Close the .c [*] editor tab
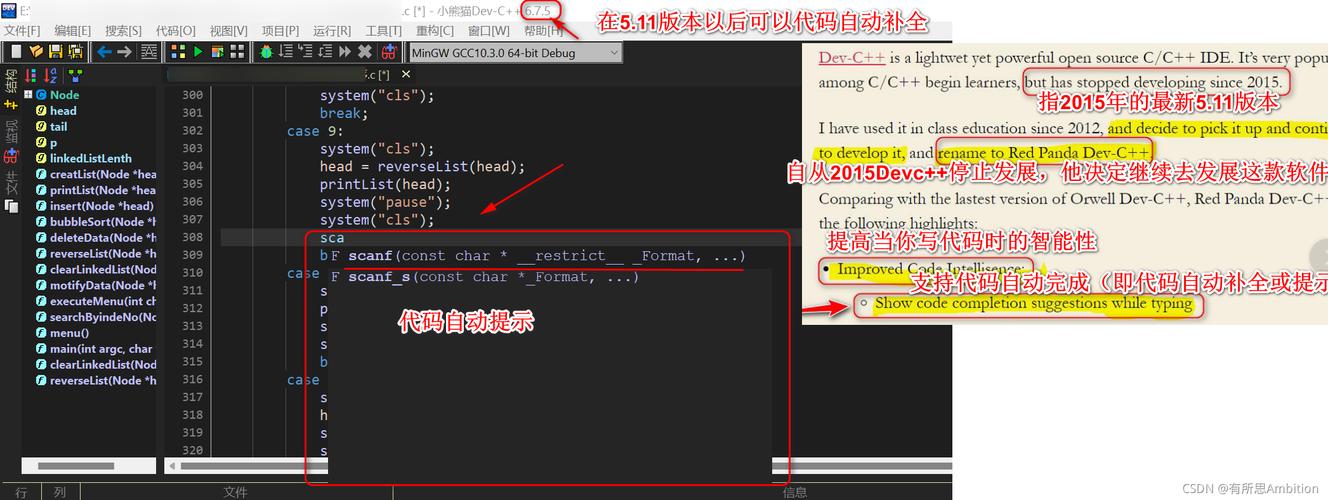The height and width of the screenshot is (500, 1328). (x=405, y=75)
